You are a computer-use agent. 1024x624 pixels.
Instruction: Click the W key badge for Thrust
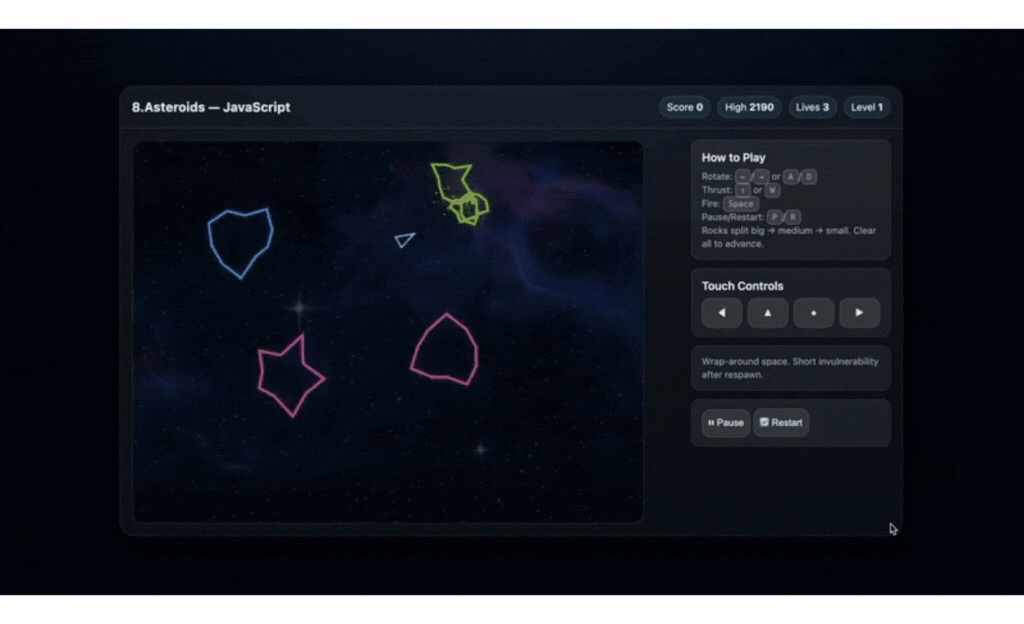tap(772, 190)
